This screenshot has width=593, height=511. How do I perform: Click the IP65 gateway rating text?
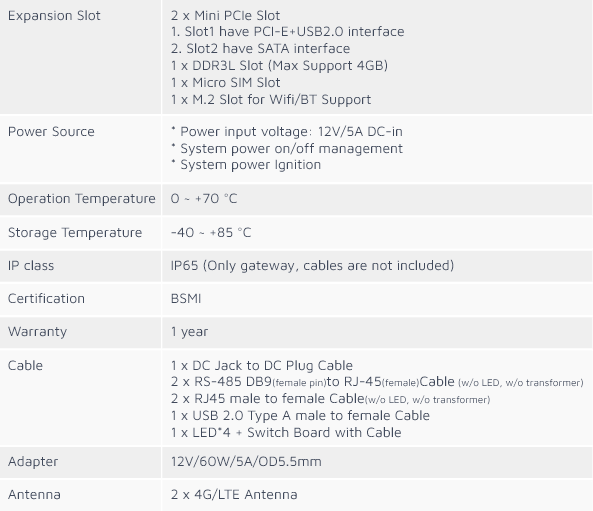312,266
